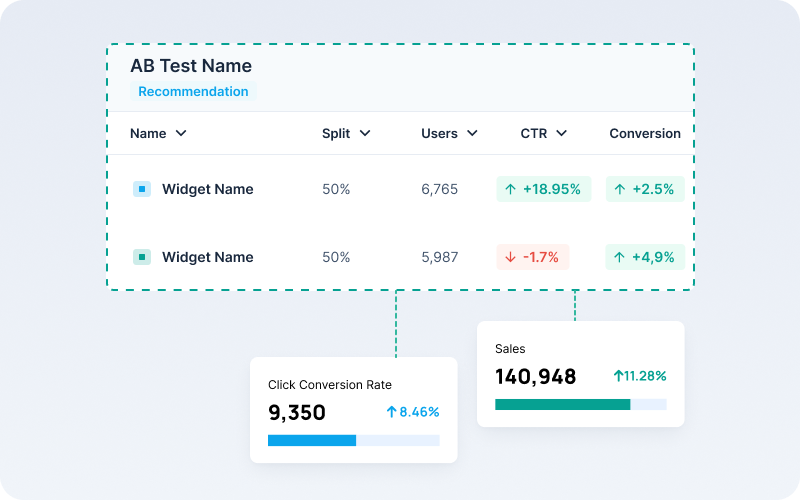
Task: Click the 140,948 Sales value
Action: (x=536, y=377)
